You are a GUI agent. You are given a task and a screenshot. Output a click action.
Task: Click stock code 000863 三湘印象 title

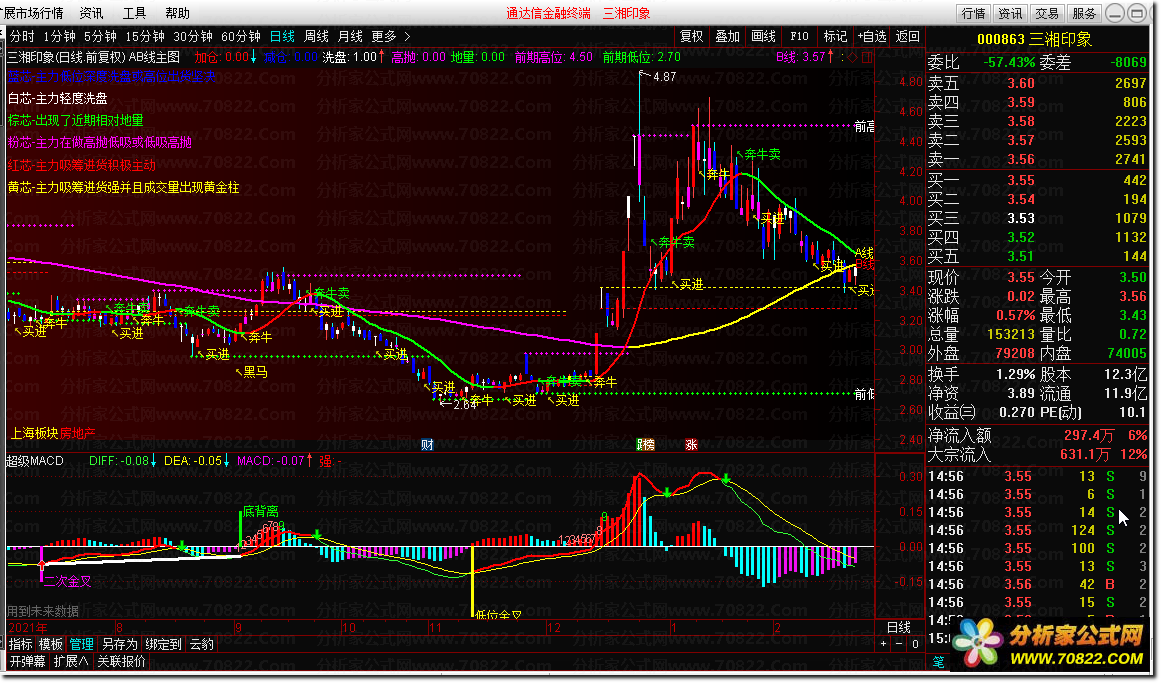click(x=1035, y=39)
